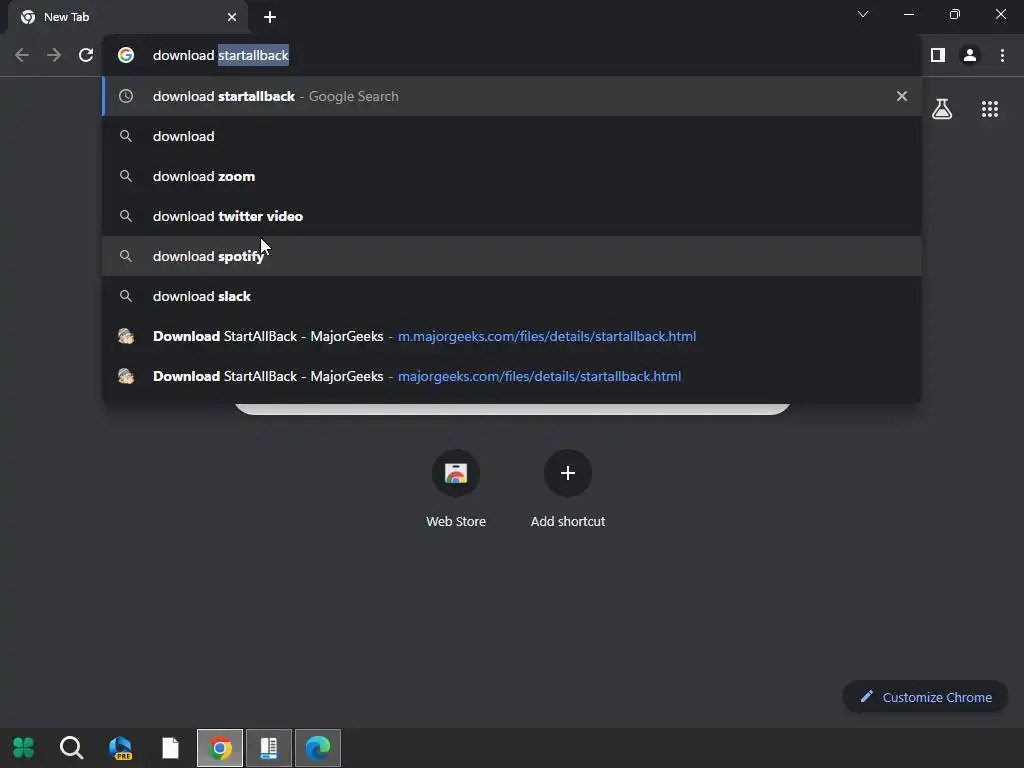Screen dimensions: 1024x768
Task: Open the Labs flask icon
Action: pos(942,109)
